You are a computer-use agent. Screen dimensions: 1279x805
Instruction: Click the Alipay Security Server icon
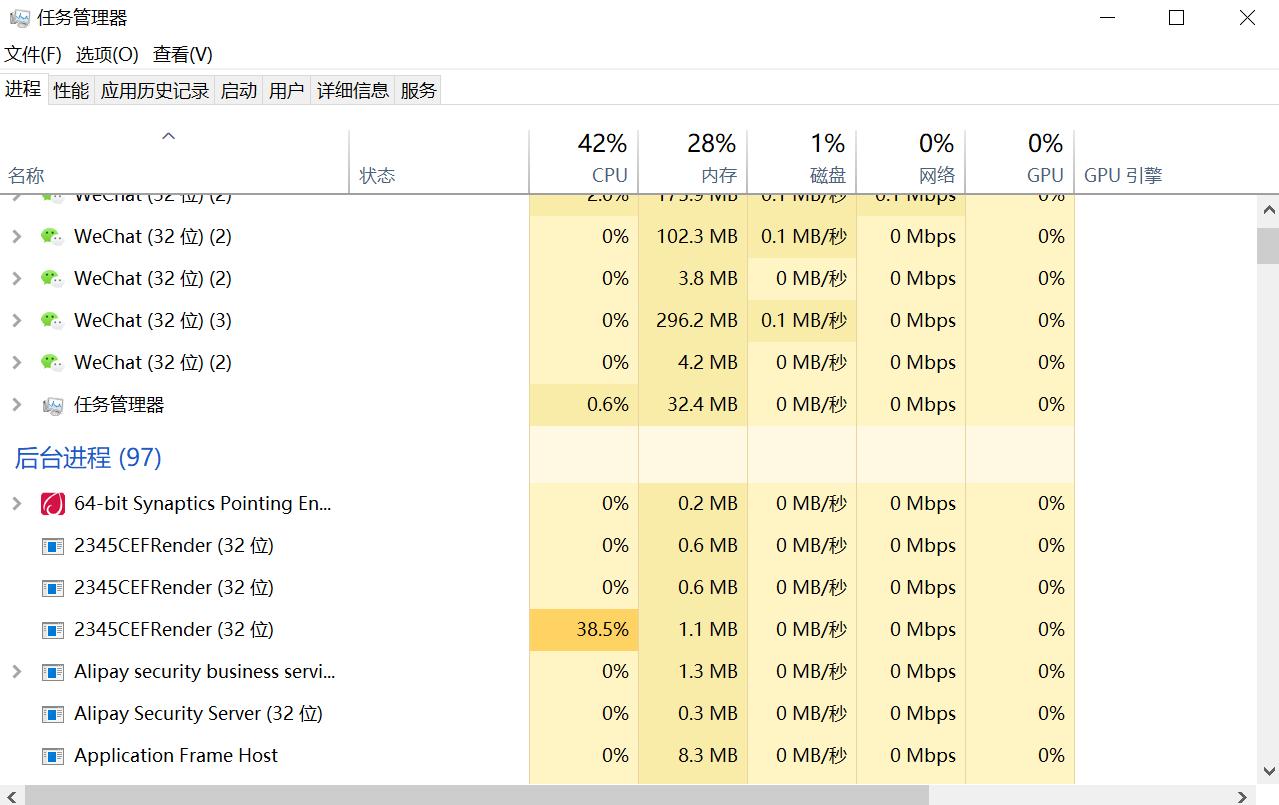coord(53,714)
